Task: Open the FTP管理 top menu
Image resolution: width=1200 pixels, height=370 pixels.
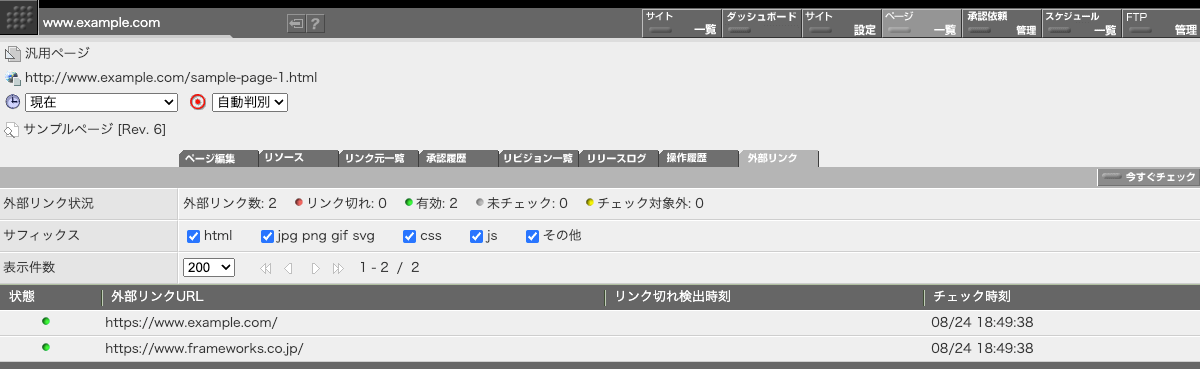Action: tap(1161, 23)
